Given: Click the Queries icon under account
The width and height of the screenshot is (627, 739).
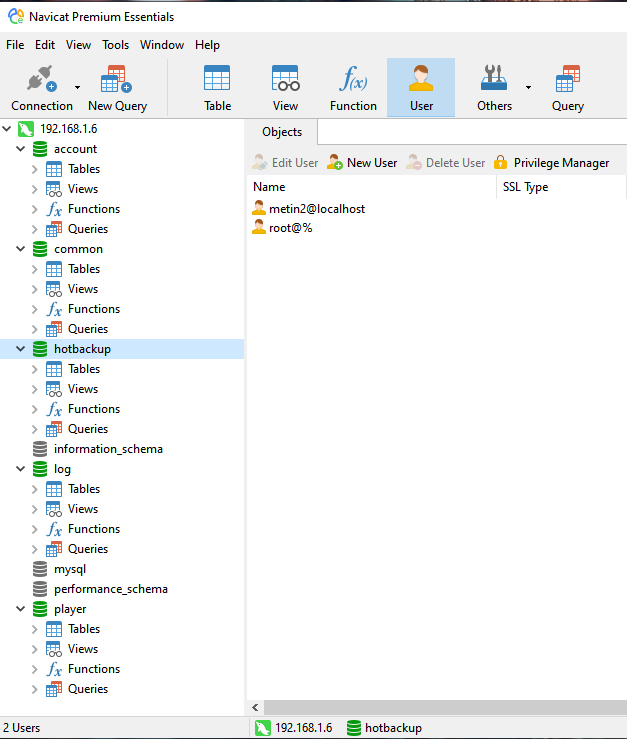Looking at the screenshot, I should click(54, 229).
